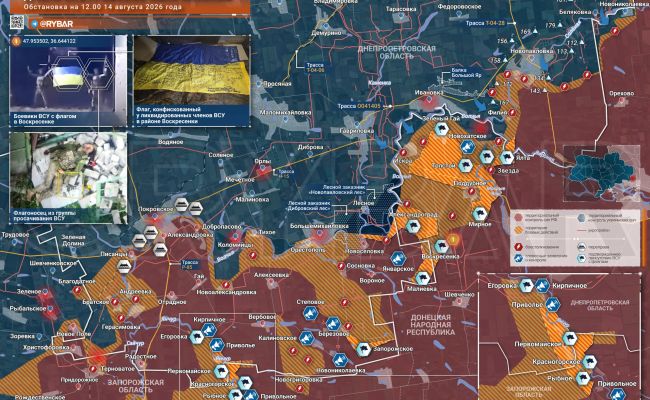Viewport: 650px width, 400px height.
Task: Click the megaphone icon below Новохатское
Action: click(x=468, y=147)
